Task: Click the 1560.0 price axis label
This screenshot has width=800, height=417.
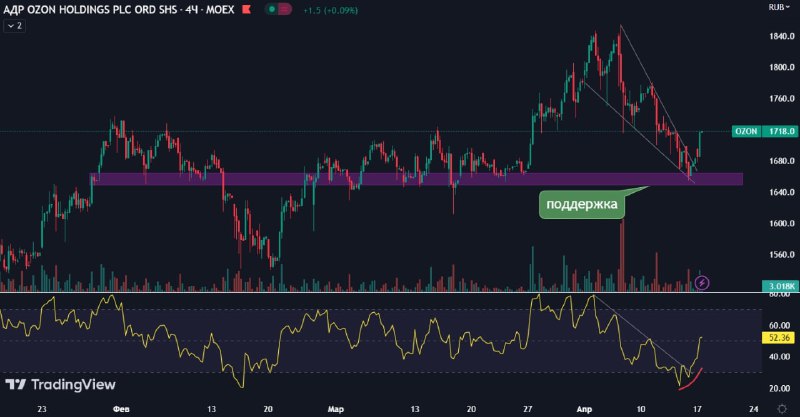Action: click(x=781, y=255)
